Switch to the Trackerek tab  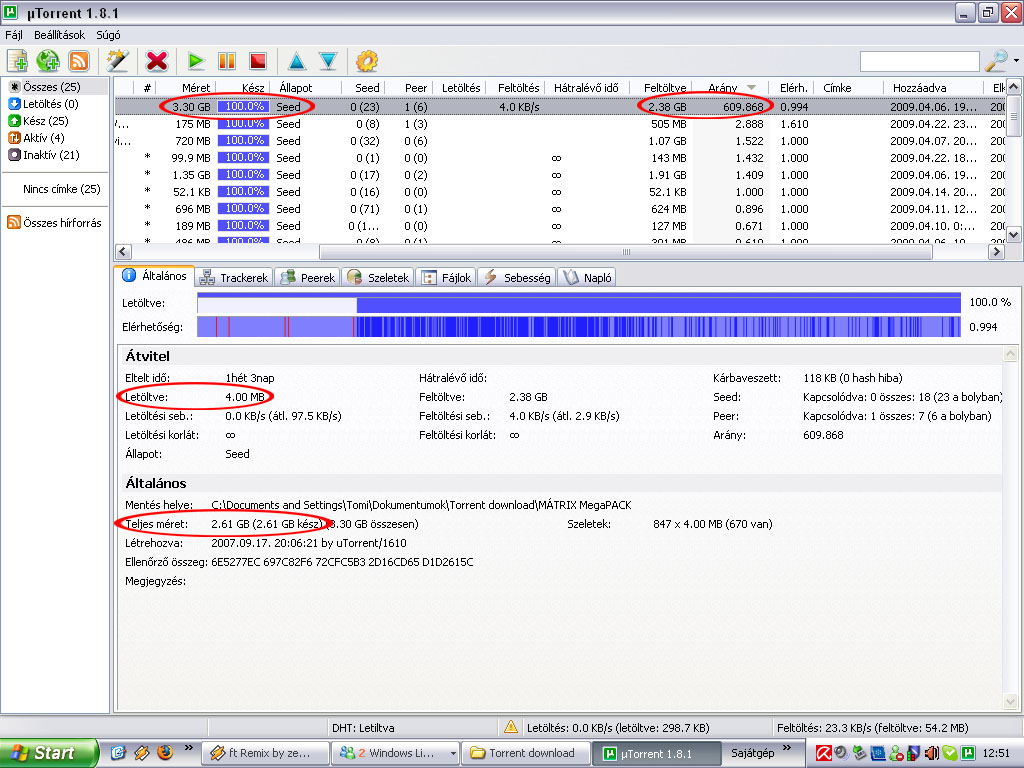click(x=234, y=278)
